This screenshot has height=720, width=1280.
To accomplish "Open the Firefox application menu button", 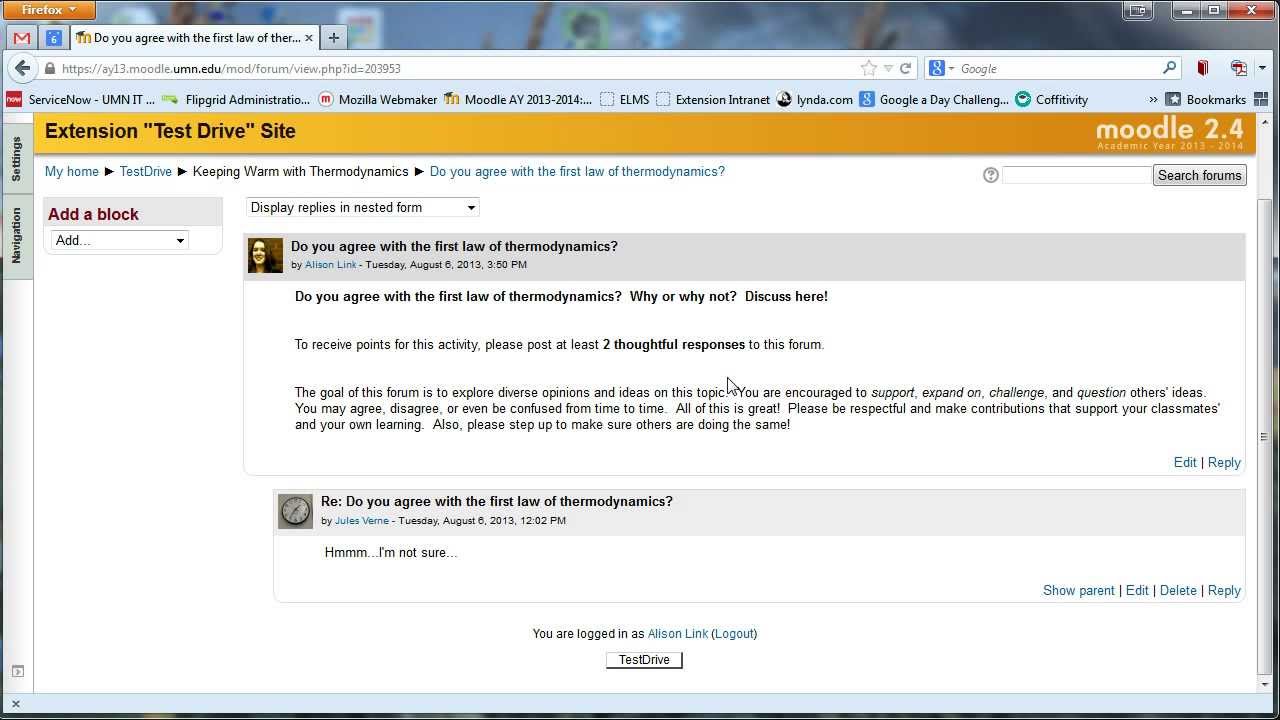I will (48, 10).
